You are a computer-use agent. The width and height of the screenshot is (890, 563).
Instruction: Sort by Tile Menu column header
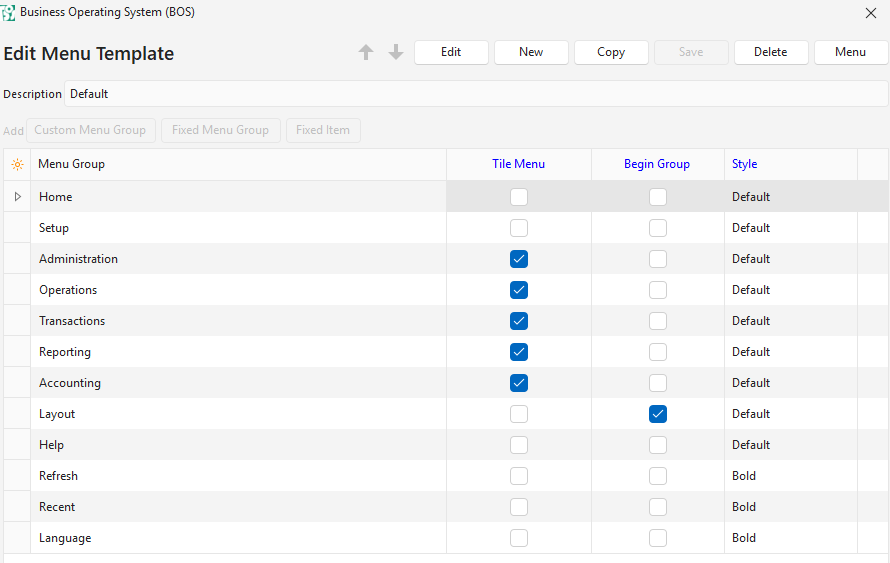coord(519,164)
